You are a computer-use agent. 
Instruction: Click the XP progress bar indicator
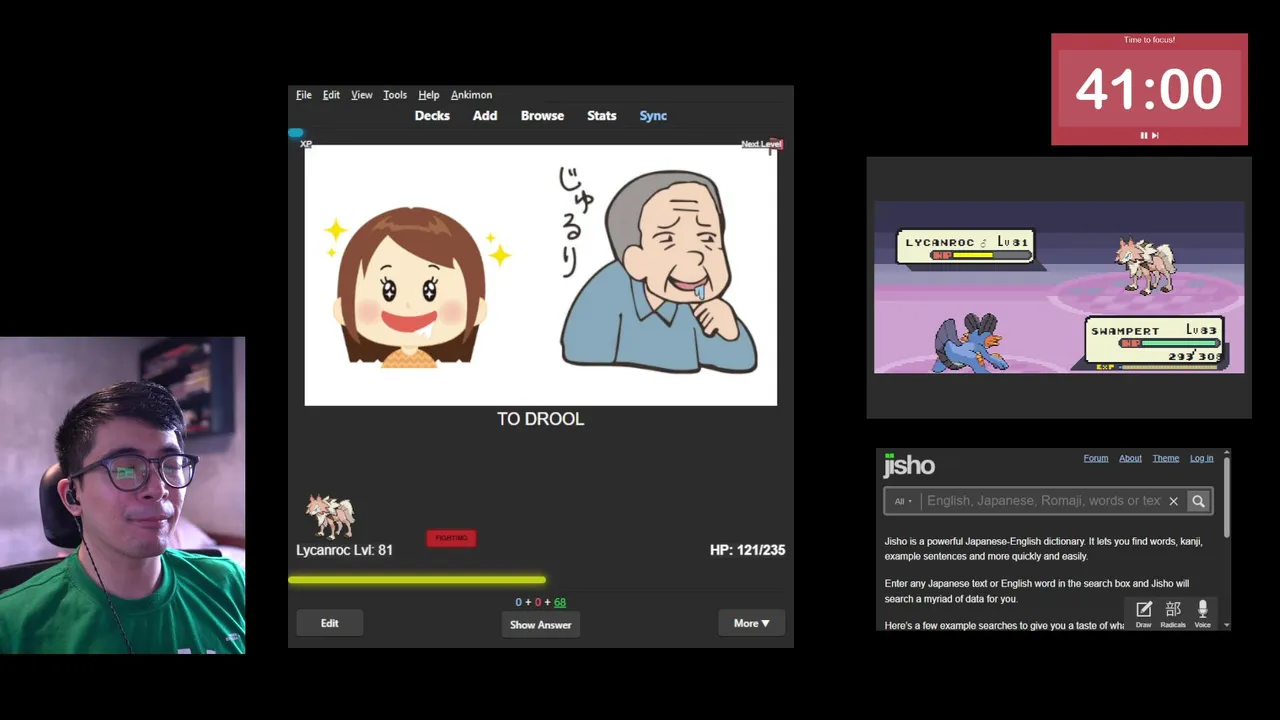[x=295, y=132]
